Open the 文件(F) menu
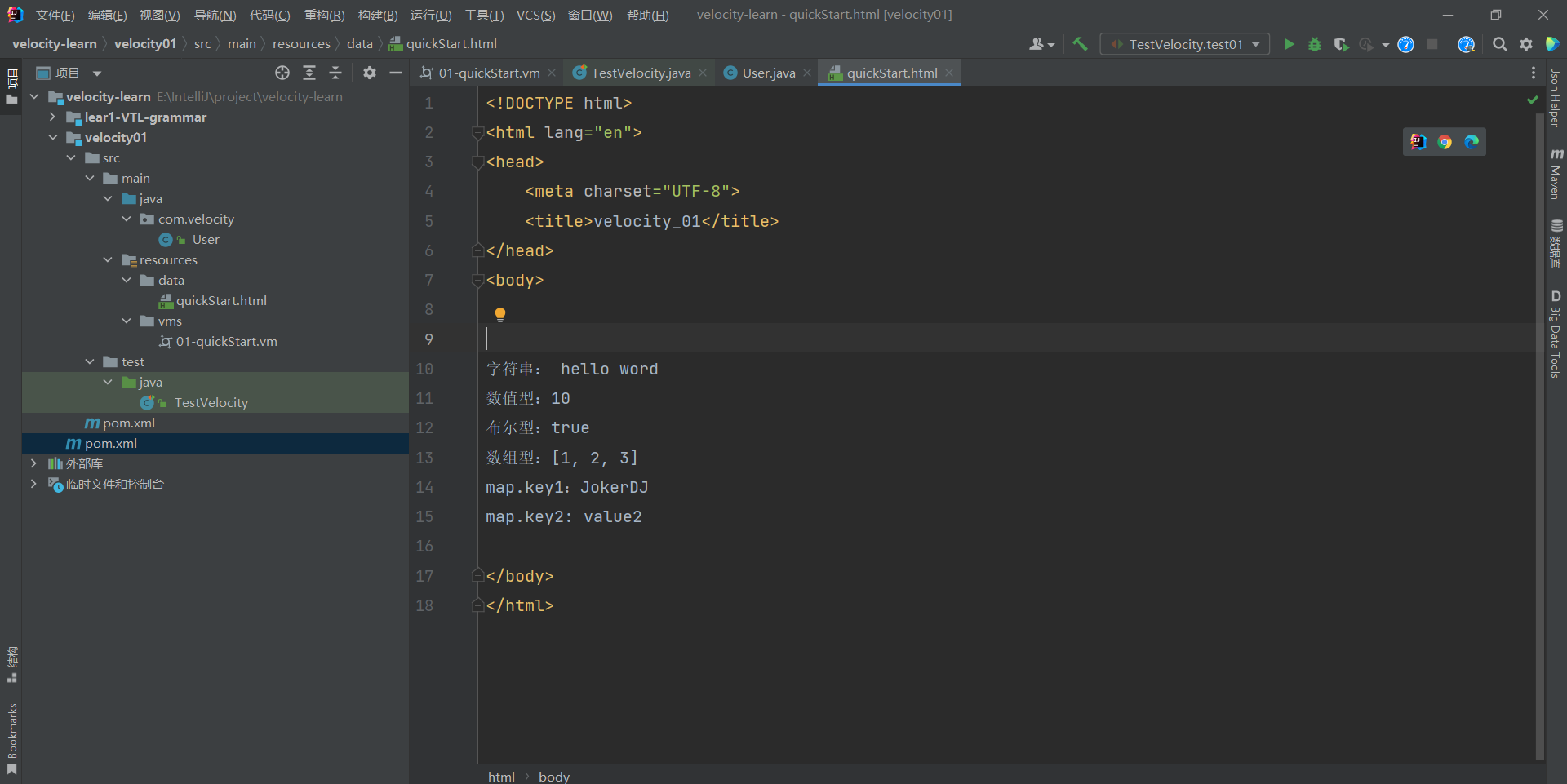This screenshot has height=784, width=1567. [55, 15]
